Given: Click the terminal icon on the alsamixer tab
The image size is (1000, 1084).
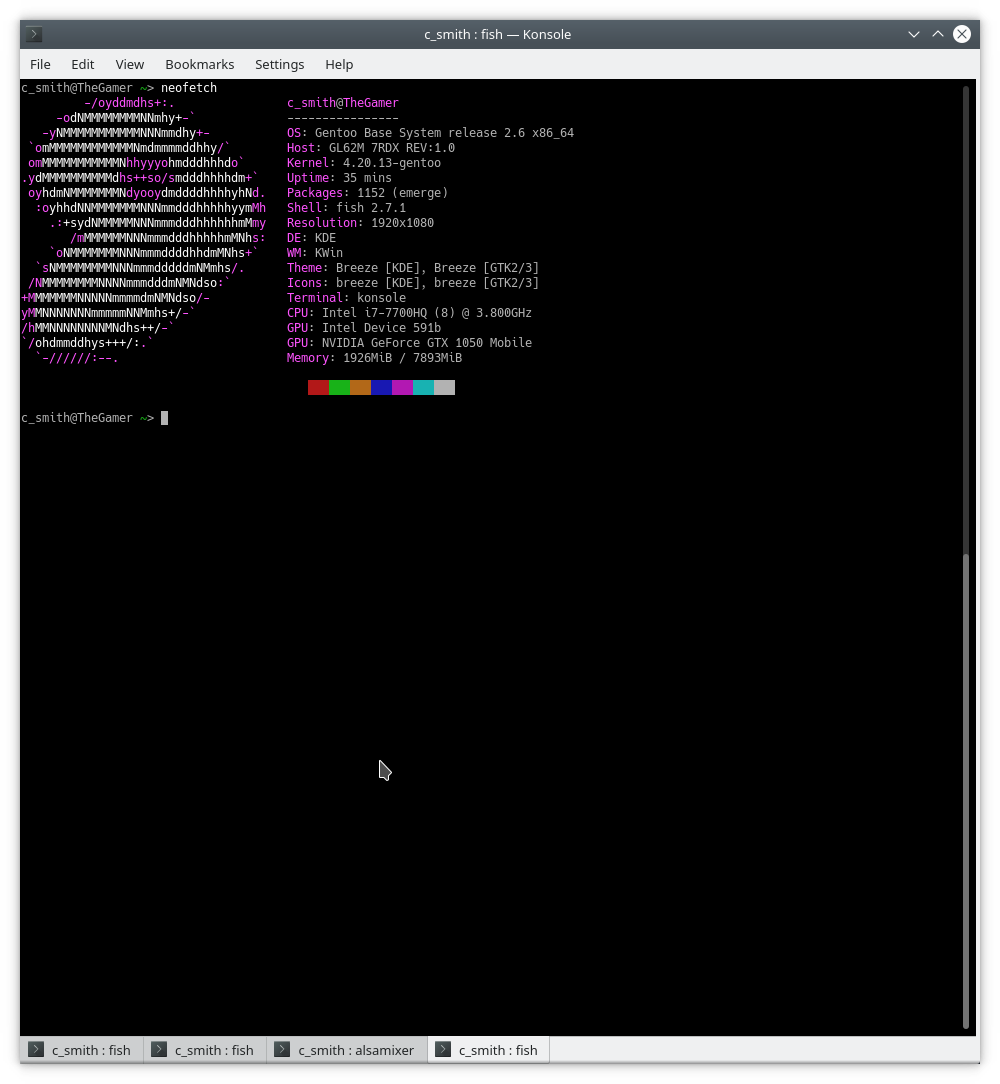Looking at the screenshot, I should point(281,1049).
